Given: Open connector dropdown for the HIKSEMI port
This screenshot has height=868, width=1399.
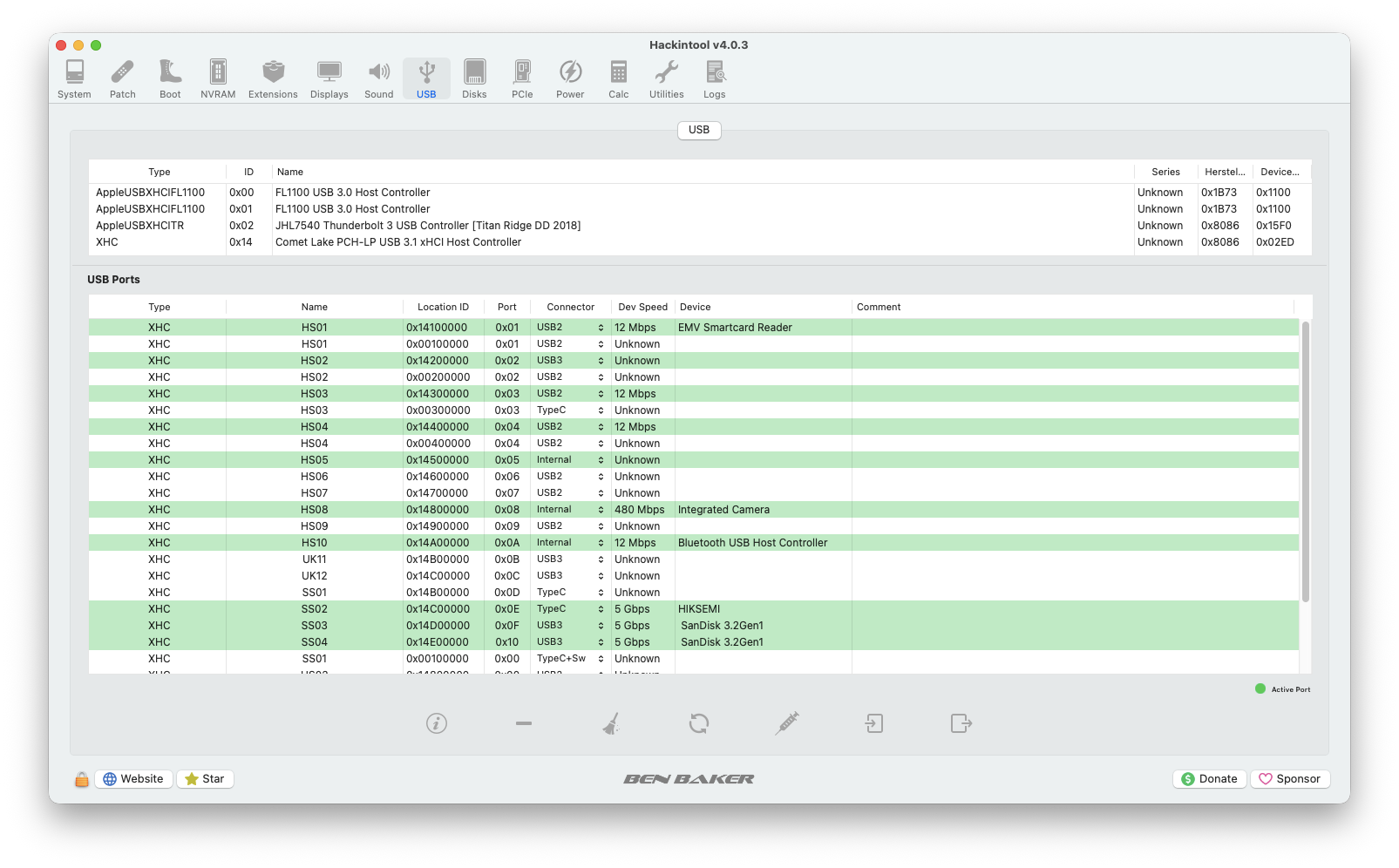Looking at the screenshot, I should tap(571, 609).
